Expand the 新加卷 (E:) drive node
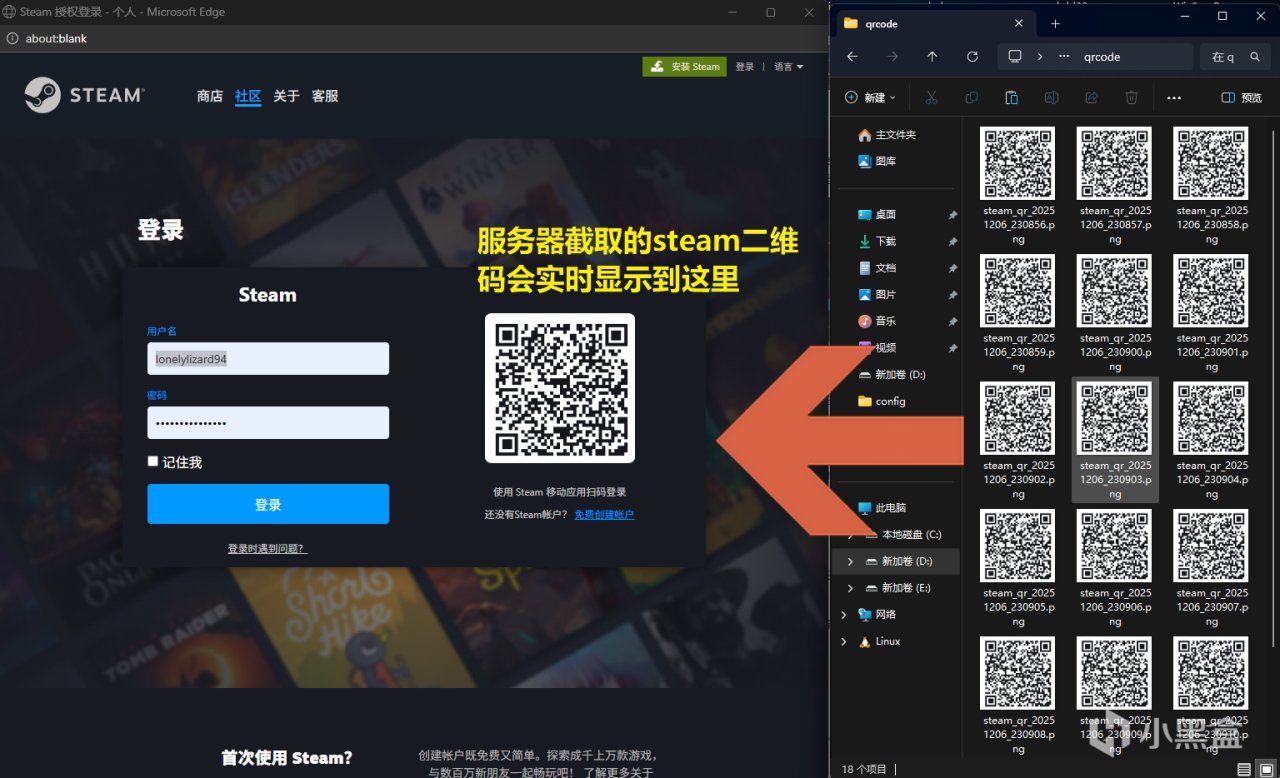Screen dimensions: 1280x778 point(850,588)
